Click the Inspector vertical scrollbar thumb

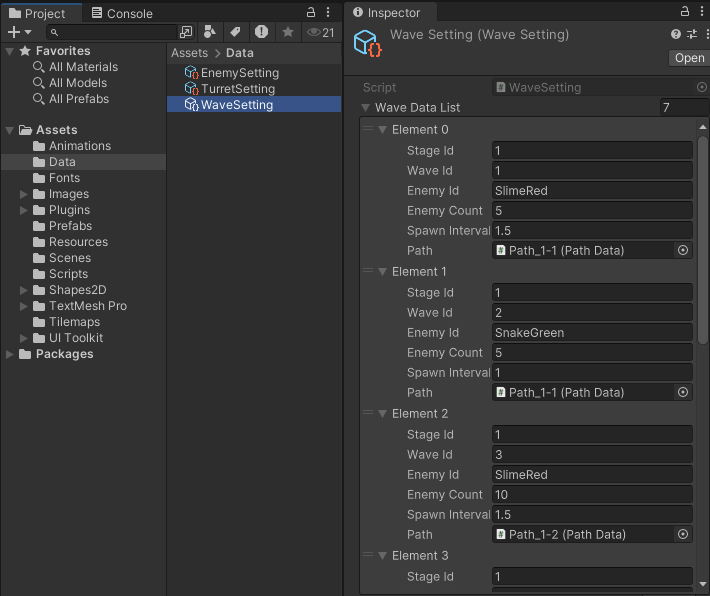coord(702,240)
